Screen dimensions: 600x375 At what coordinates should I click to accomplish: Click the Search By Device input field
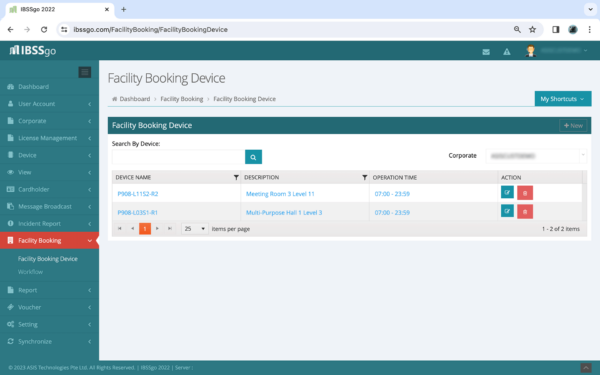click(x=178, y=157)
